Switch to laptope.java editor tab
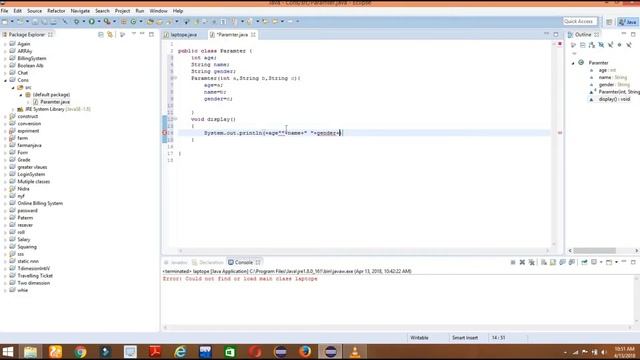 [183, 35]
